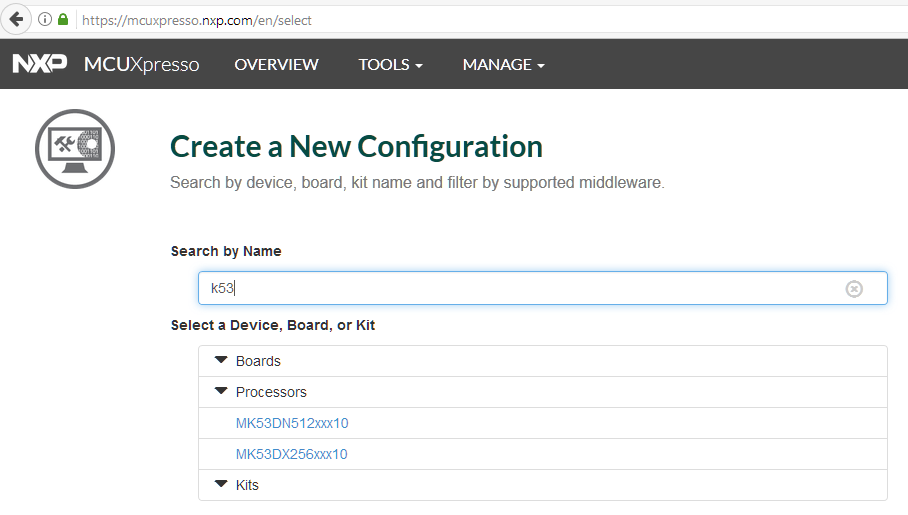
Task: Click the Search by Name label
Action: point(226,251)
